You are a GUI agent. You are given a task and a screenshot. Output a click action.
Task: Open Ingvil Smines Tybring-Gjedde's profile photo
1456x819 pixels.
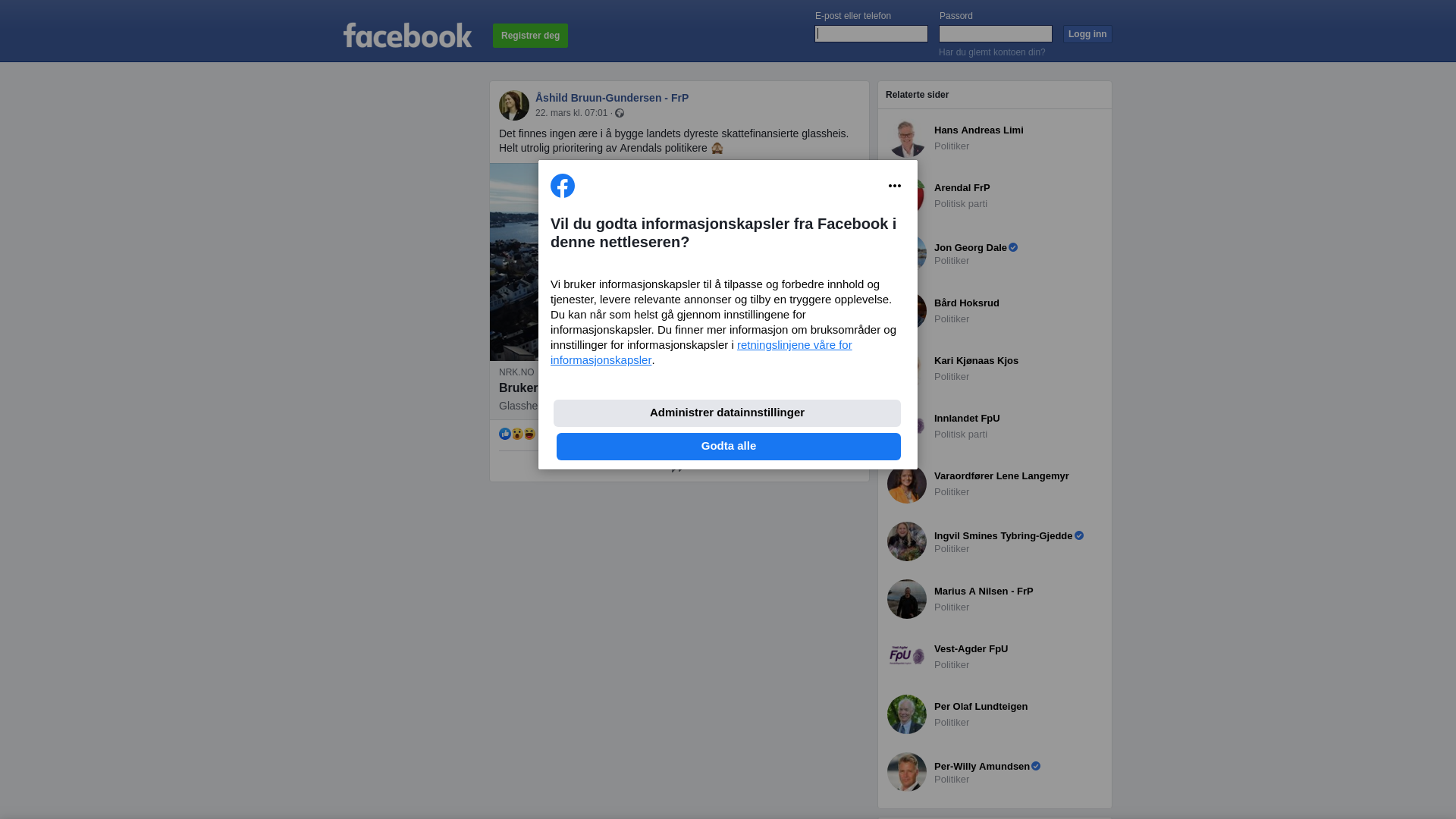pos(907,541)
